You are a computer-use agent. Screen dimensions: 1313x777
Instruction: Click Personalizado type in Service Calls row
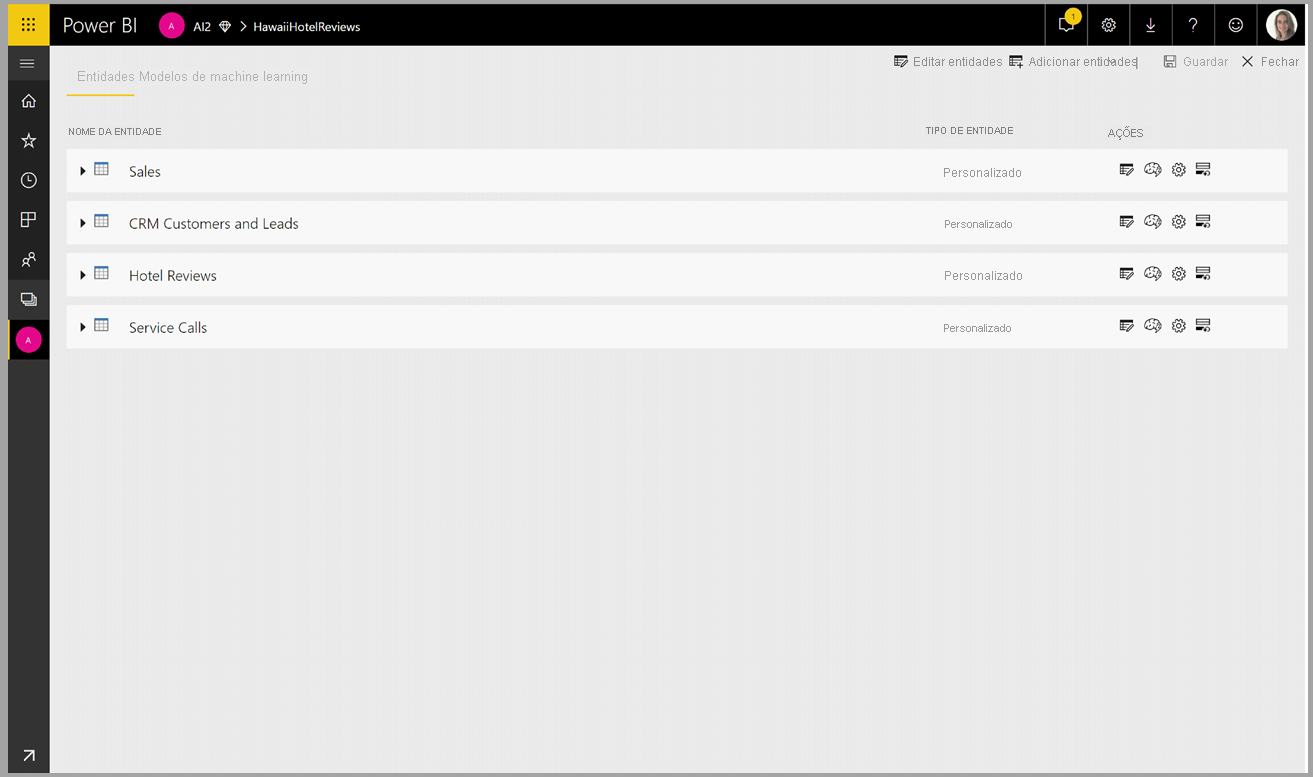977,328
